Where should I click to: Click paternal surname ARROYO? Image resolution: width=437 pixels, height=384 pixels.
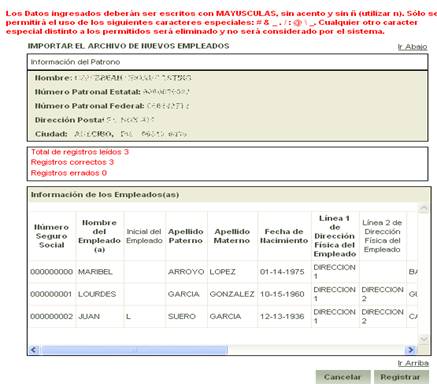pos(186,272)
